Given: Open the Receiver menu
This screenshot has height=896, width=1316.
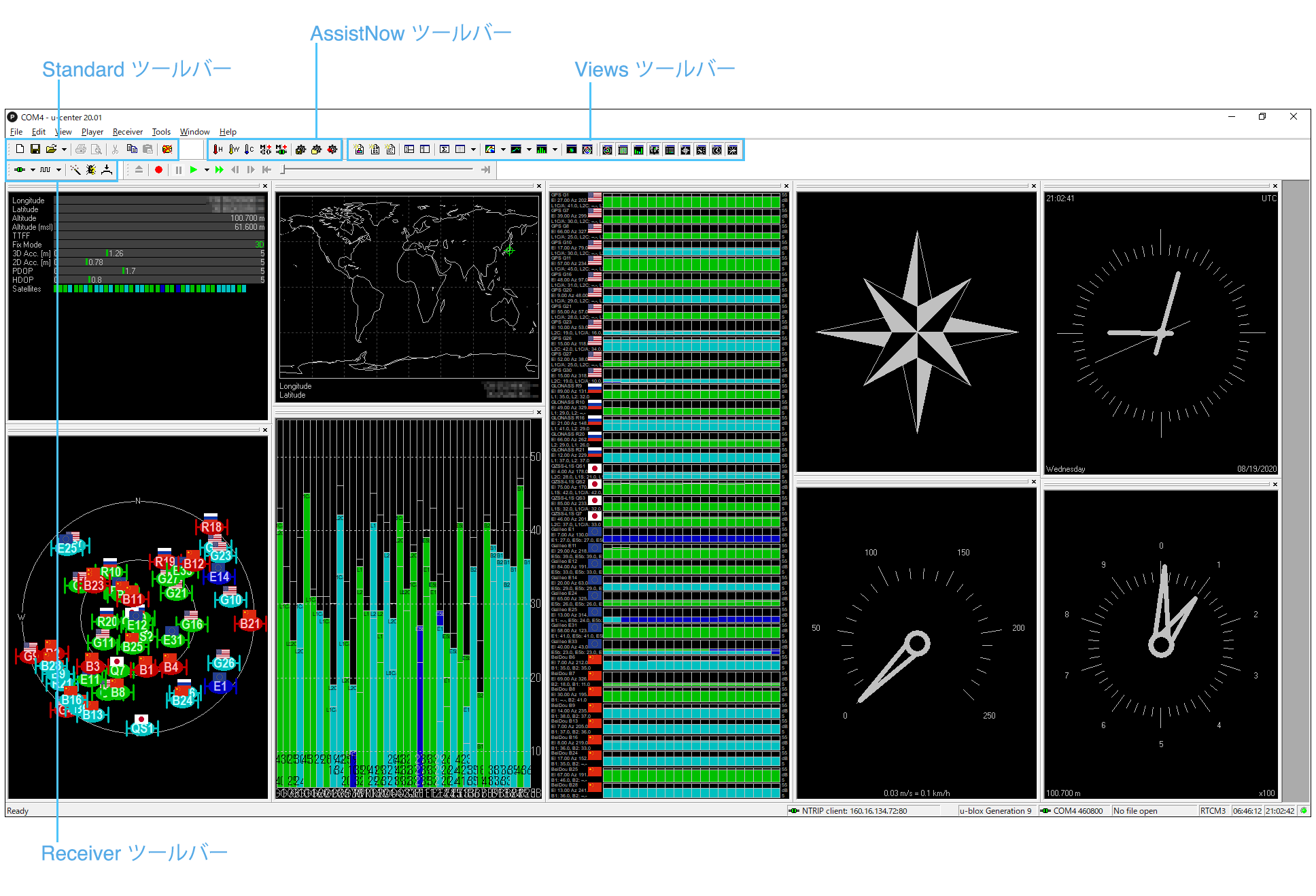Looking at the screenshot, I should point(127,132).
